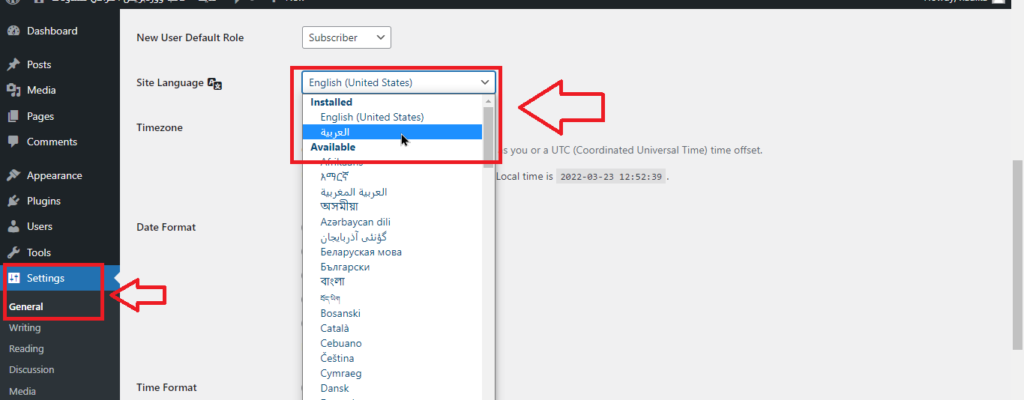The height and width of the screenshot is (400, 1024).
Task: Click the Tools wrench icon
Action: pos(13,253)
